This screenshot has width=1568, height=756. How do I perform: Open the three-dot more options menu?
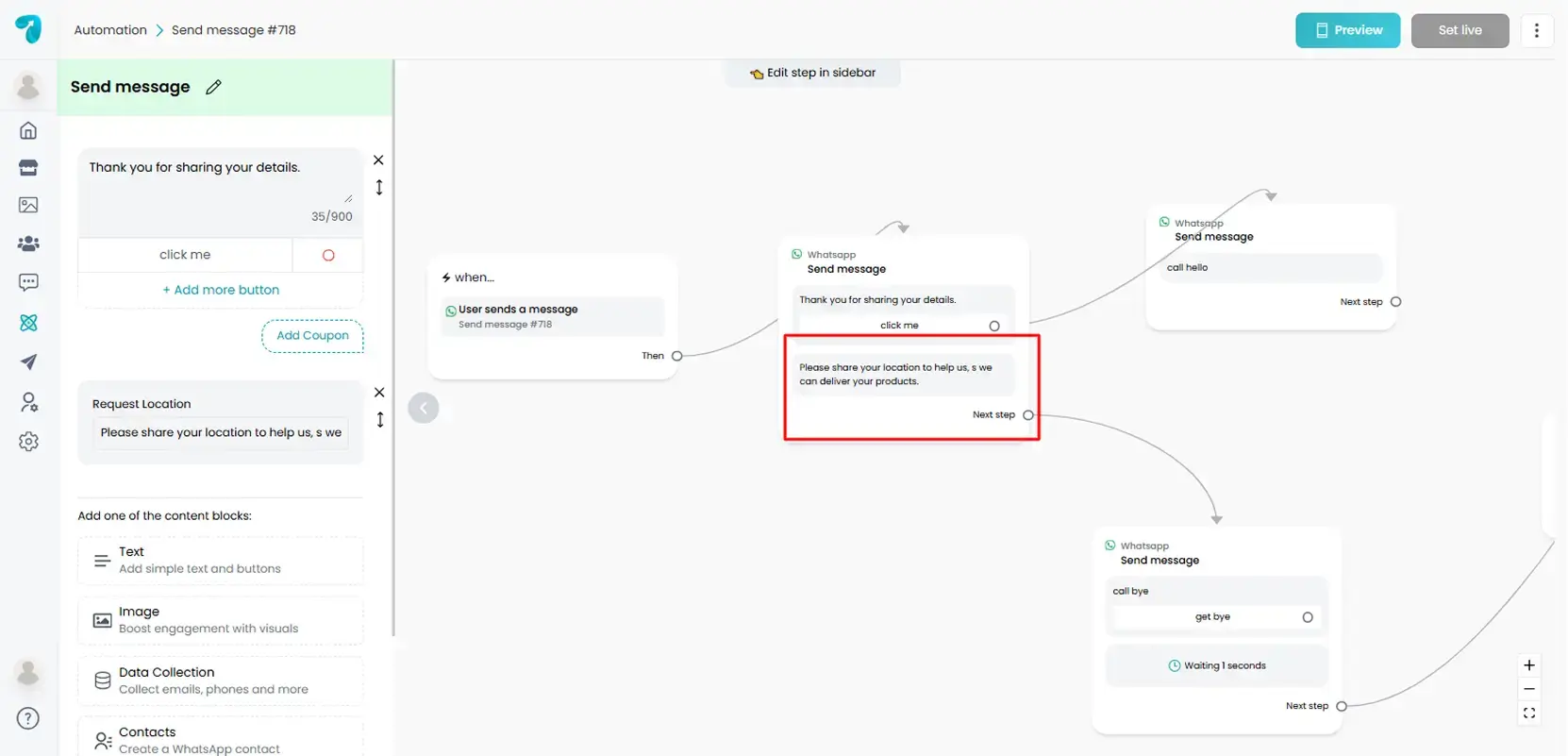click(1536, 30)
